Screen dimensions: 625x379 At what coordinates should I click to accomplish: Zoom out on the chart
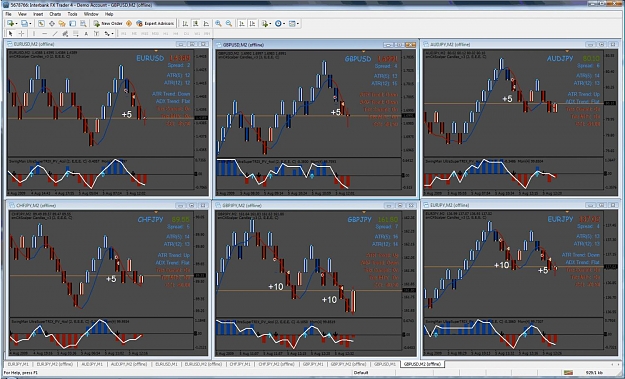pos(229,24)
